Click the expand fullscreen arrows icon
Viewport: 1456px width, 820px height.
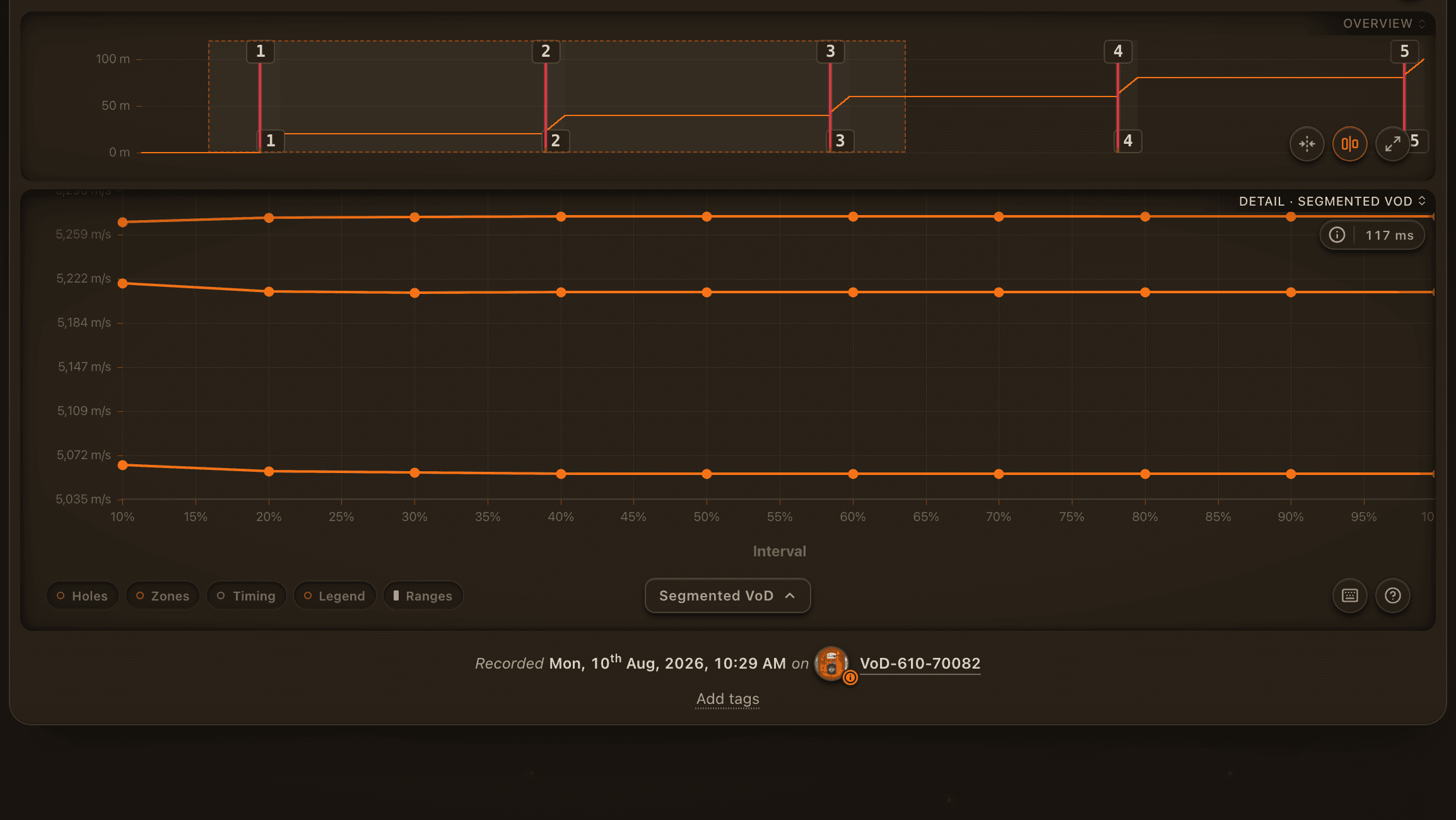coord(1393,144)
